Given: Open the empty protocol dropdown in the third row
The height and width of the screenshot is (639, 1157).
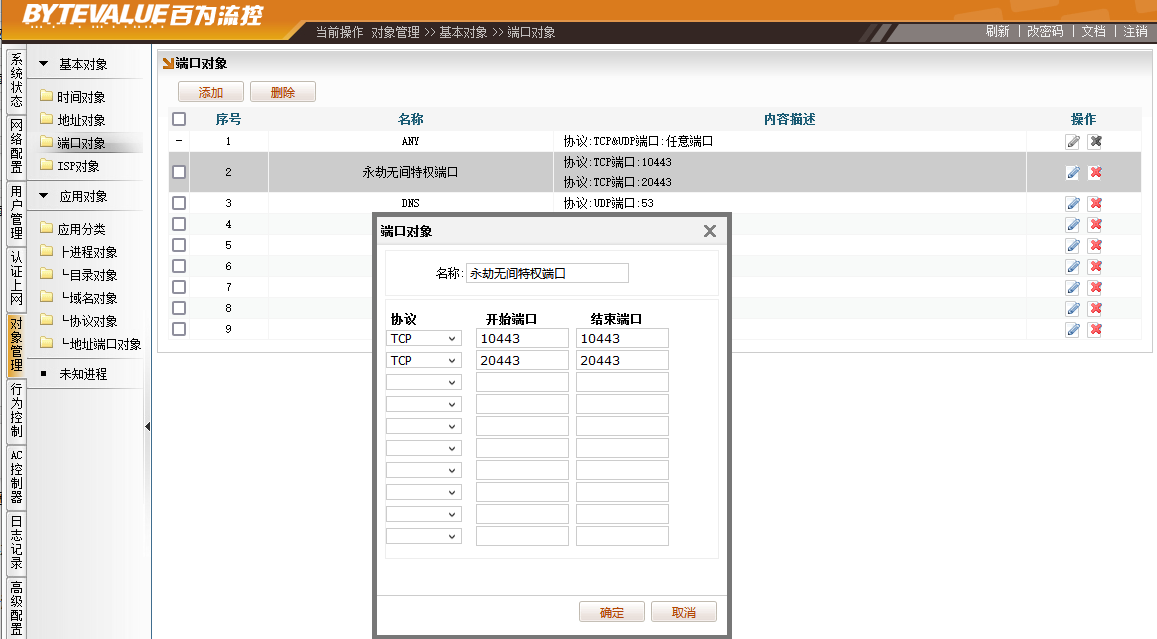Looking at the screenshot, I should pyautogui.click(x=424, y=382).
